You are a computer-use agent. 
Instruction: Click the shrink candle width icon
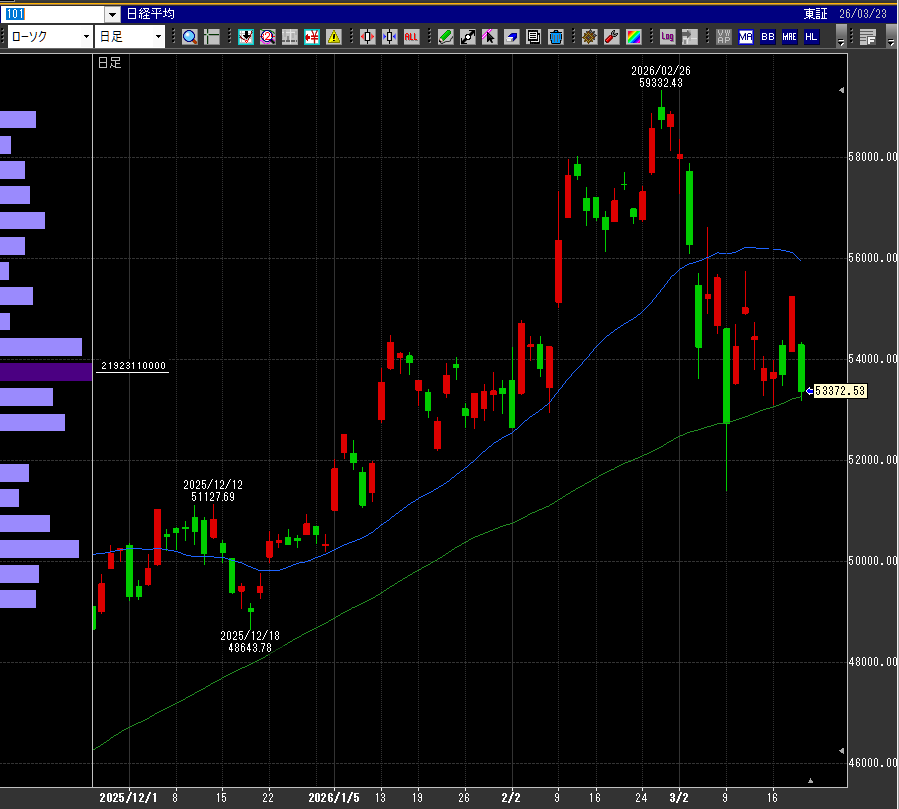(x=389, y=37)
